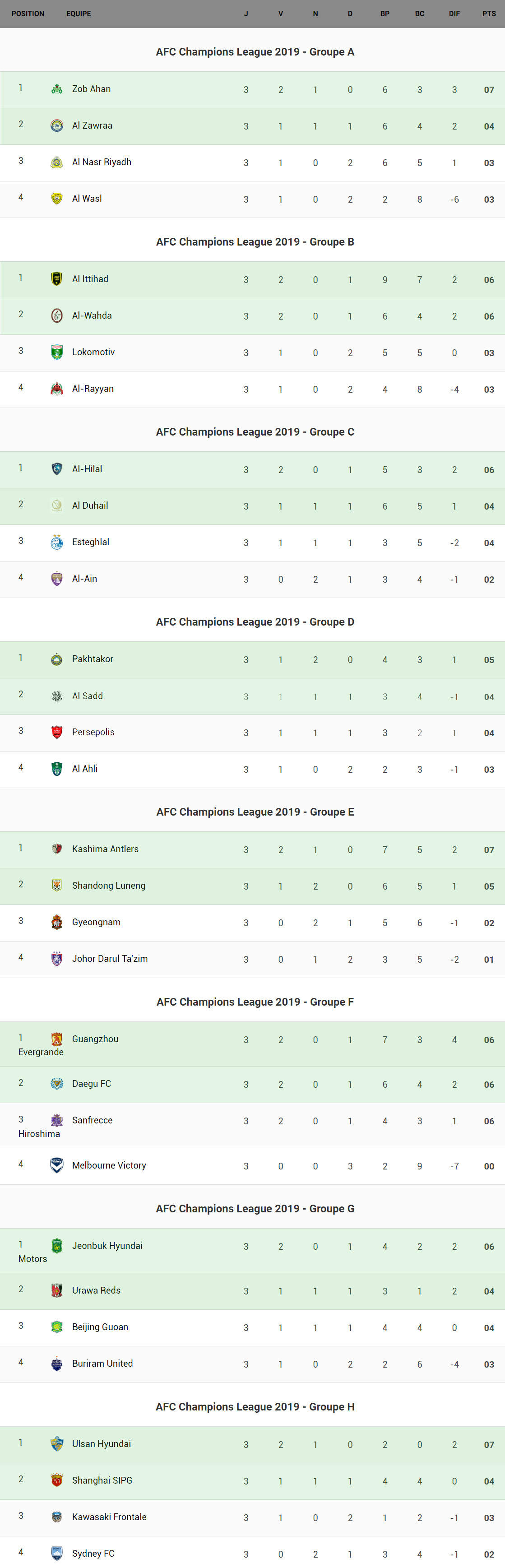Screen dimensions: 505x1568
Task: Click the Buriram United badge
Action: point(56,1364)
